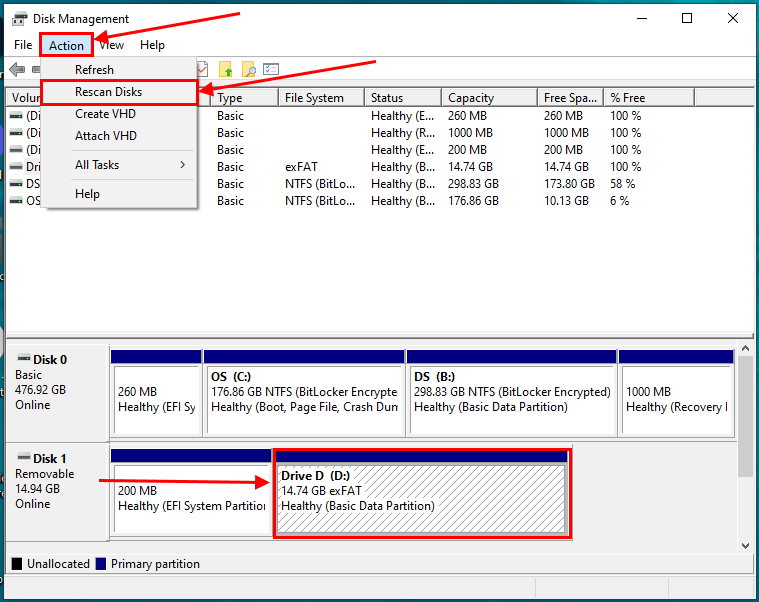Image resolution: width=759 pixels, height=602 pixels.
Task: Click the folder with green arrow toolbar icon
Action: click(x=226, y=69)
